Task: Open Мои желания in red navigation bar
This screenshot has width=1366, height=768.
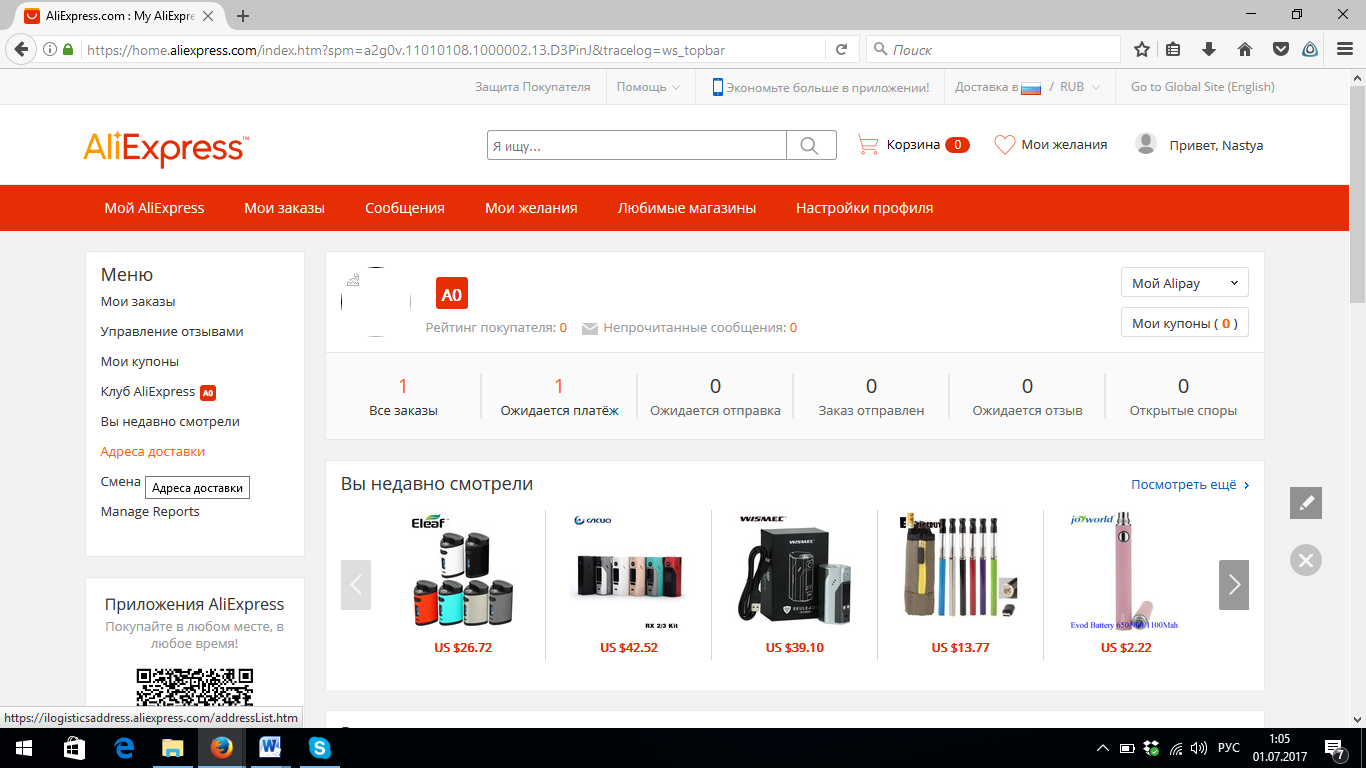Action: tap(531, 208)
